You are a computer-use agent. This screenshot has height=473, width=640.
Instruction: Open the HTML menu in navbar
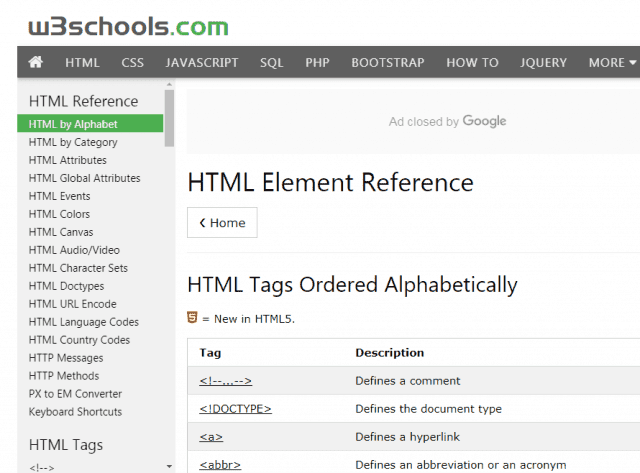(x=82, y=62)
